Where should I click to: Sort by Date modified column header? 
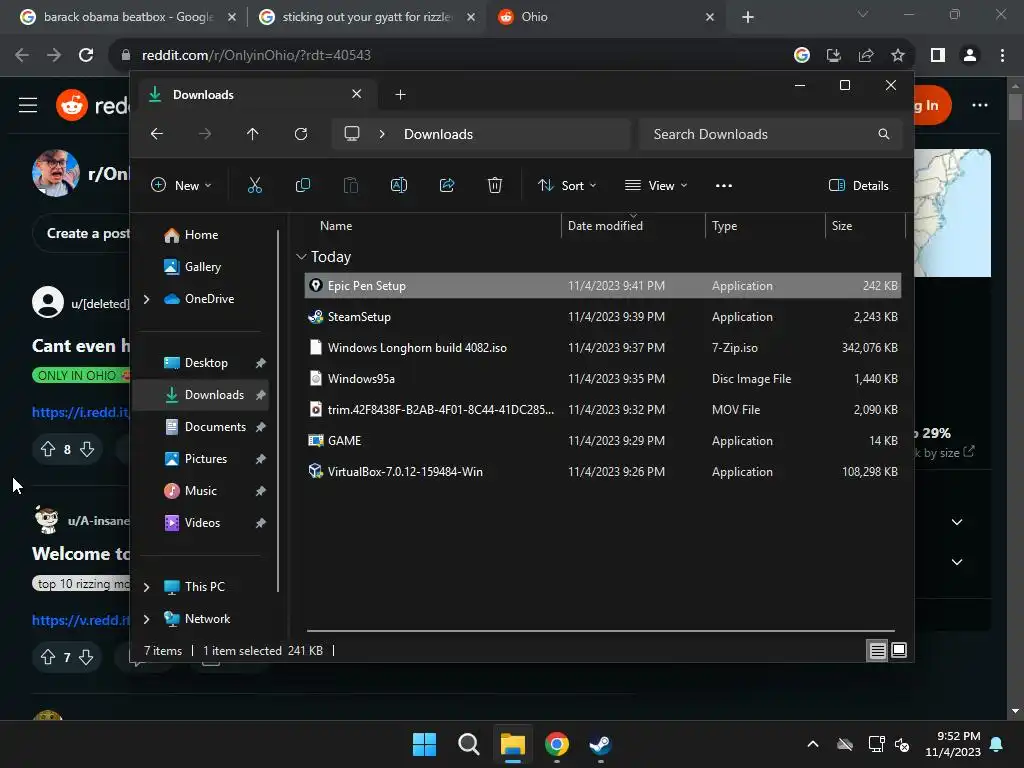(633, 226)
